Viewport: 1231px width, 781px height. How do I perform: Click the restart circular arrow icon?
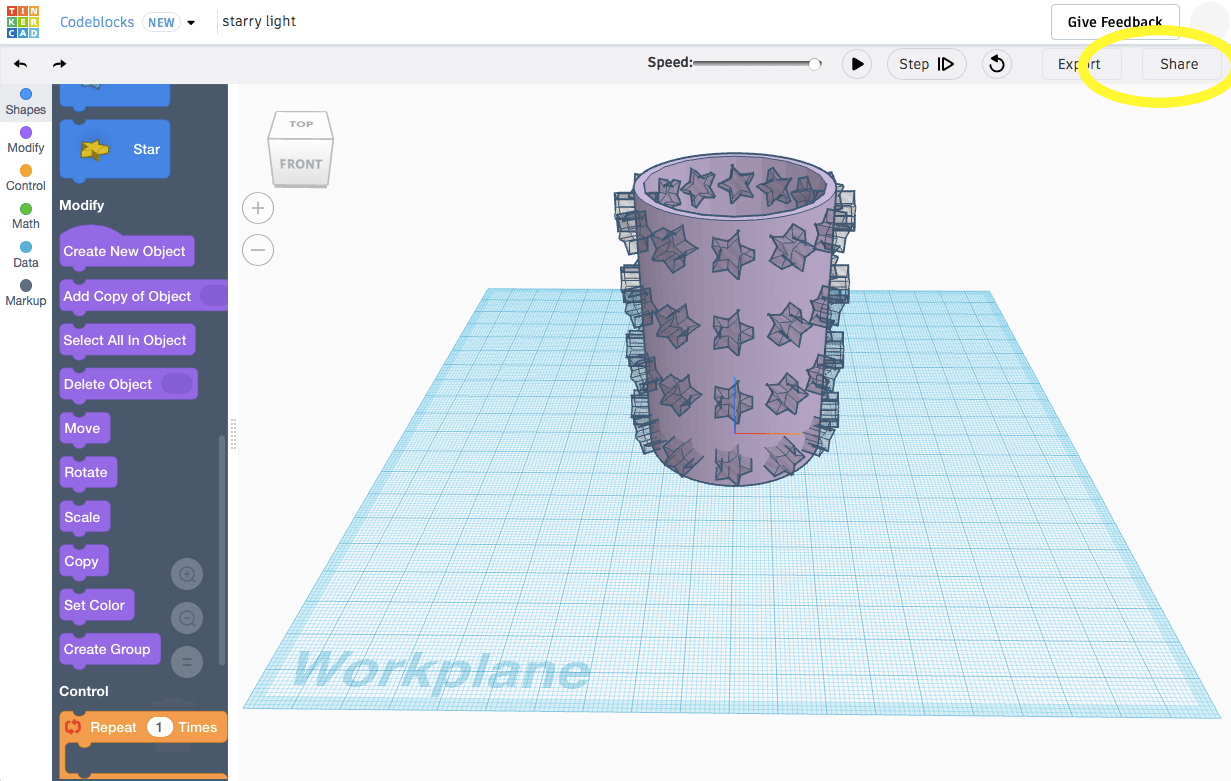click(x=996, y=63)
